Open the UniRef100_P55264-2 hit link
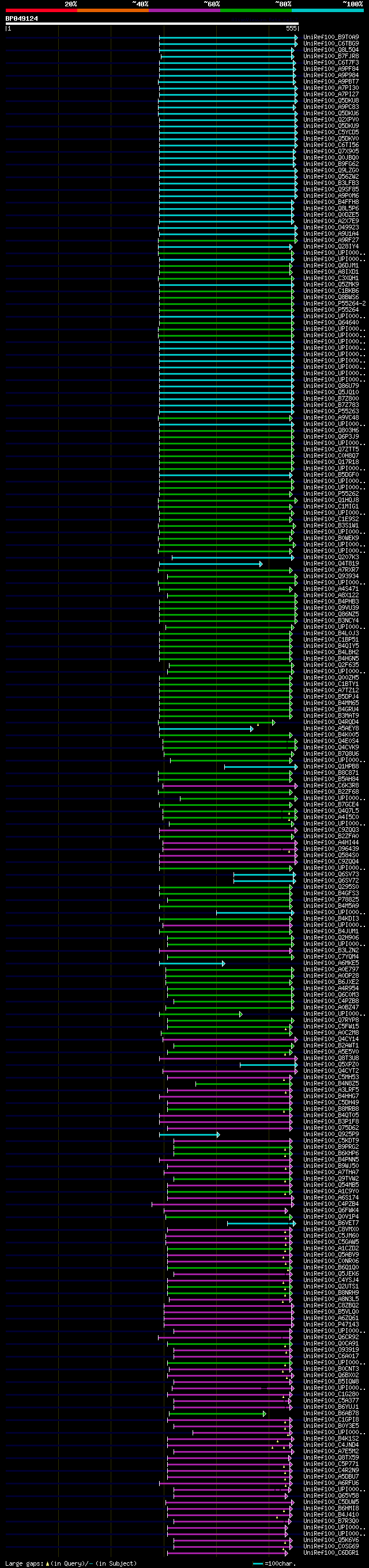This screenshot has height=1568, width=369. pyautogui.click(x=334, y=304)
